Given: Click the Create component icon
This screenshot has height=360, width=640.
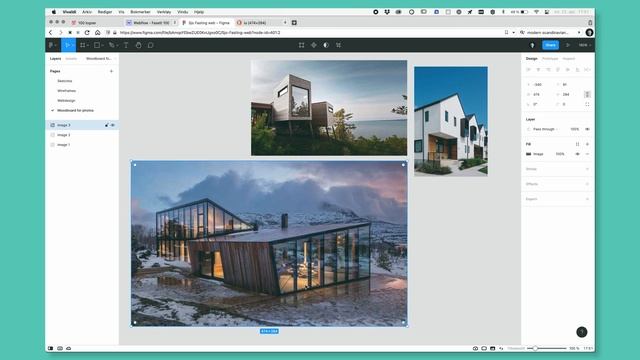Looking at the screenshot, I should pos(314,45).
